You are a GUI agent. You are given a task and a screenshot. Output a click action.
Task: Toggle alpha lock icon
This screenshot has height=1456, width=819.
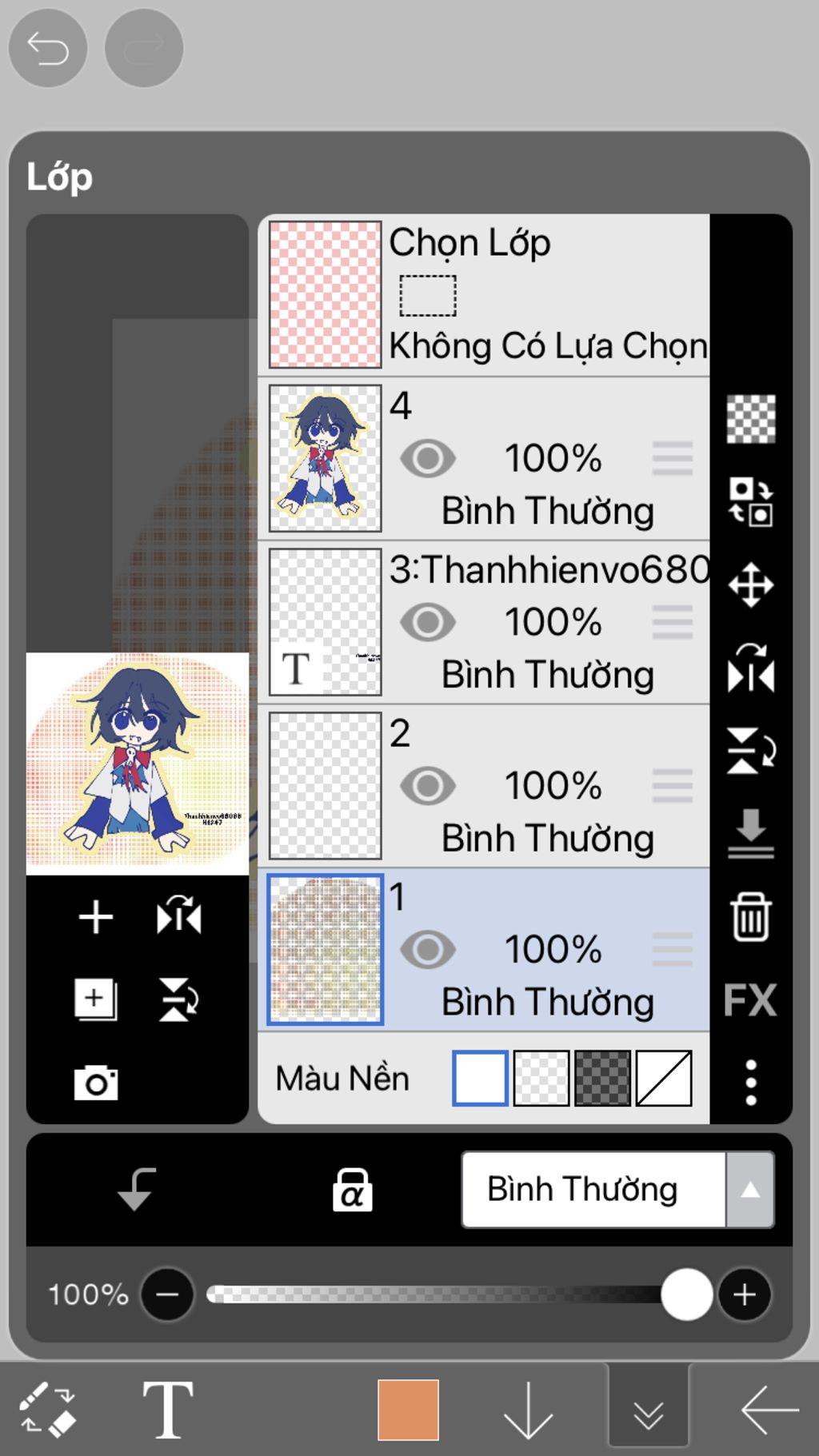[352, 1190]
